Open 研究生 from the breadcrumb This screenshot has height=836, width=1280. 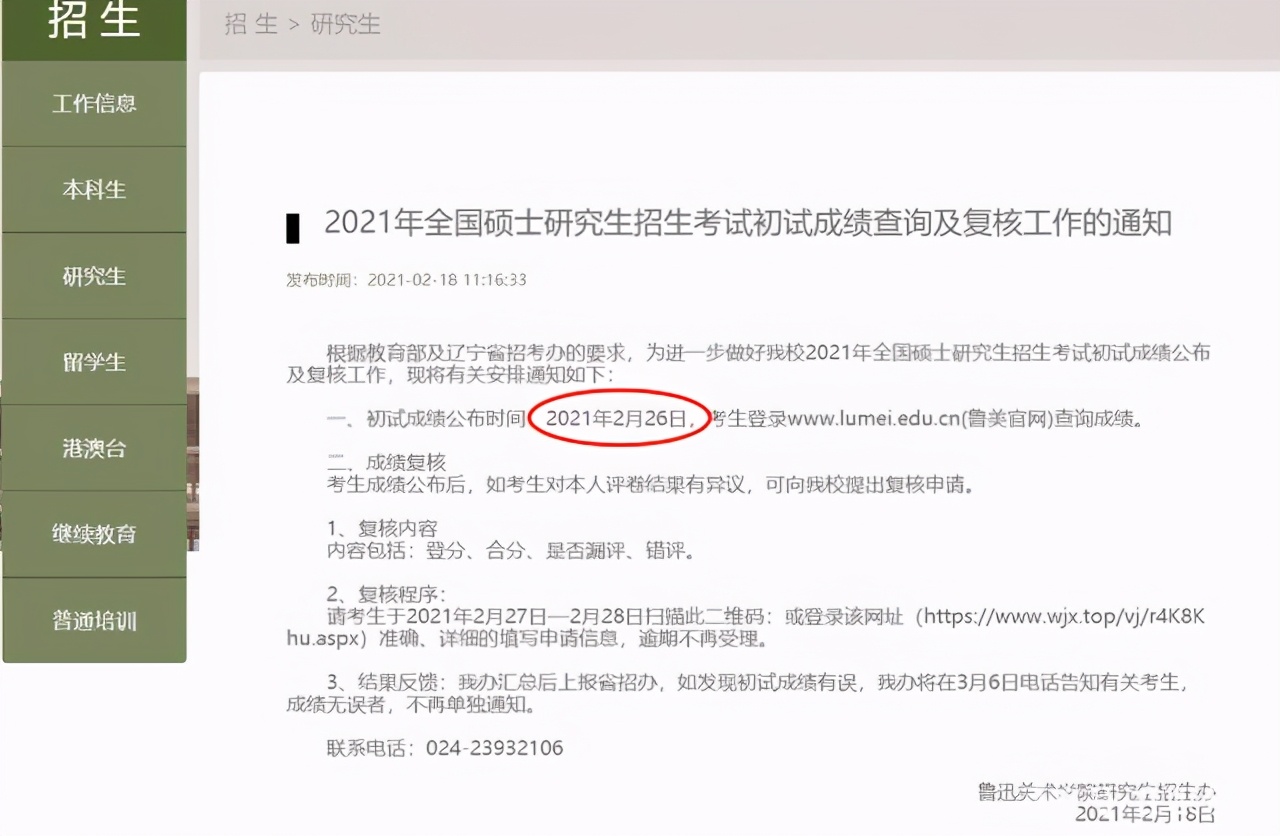[347, 25]
